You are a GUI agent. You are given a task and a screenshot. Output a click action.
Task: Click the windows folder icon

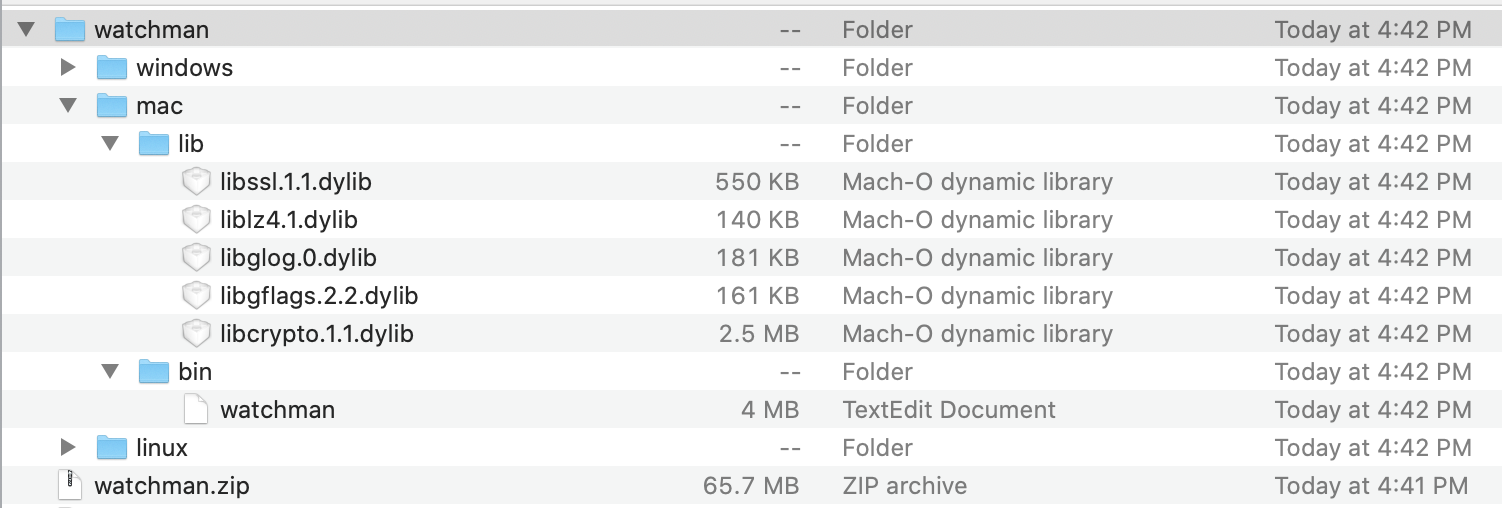(112, 68)
